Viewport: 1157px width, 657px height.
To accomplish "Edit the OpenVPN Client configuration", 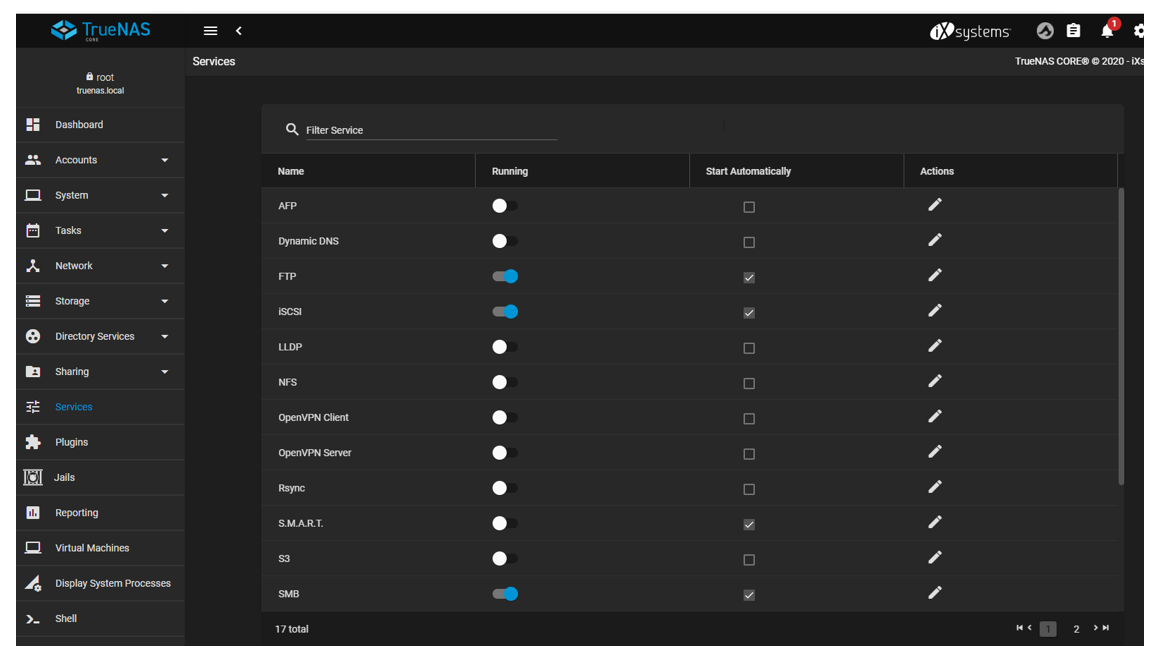I will click(935, 417).
